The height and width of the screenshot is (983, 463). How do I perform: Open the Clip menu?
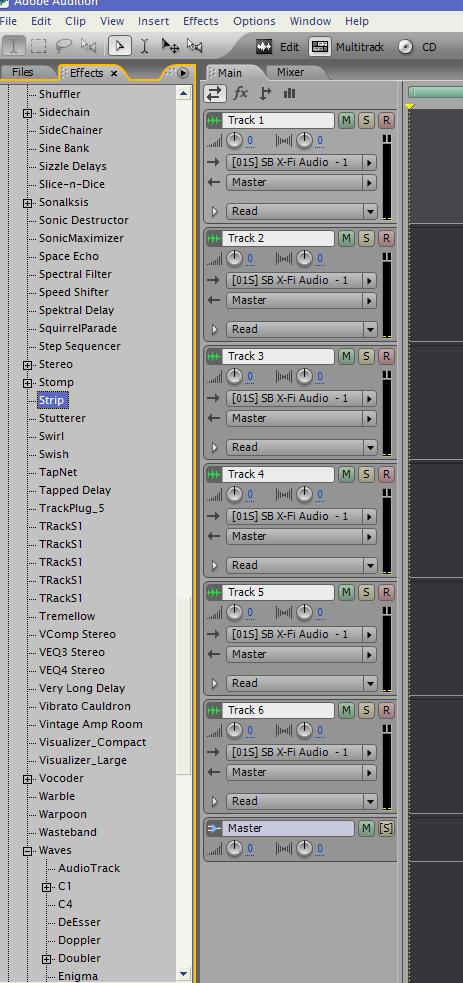pyautogui.click(x=75, y=21)
